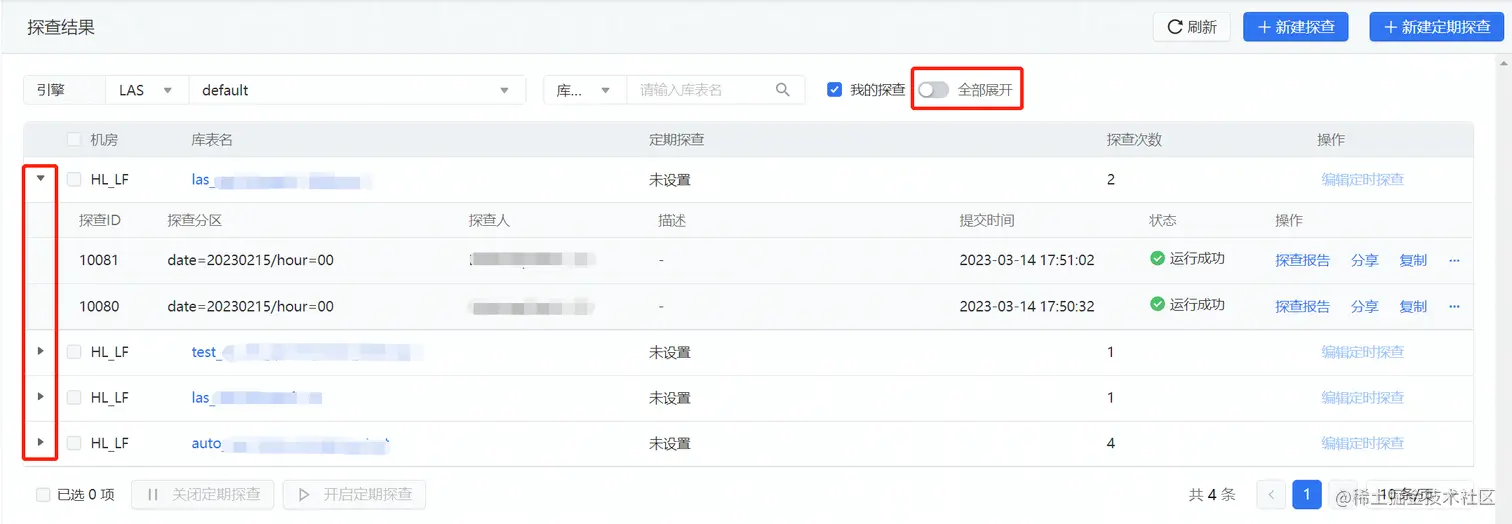Check the checkbox of the first las_ row
Viewport: 1512px width, 524px height.
(74, 180)
